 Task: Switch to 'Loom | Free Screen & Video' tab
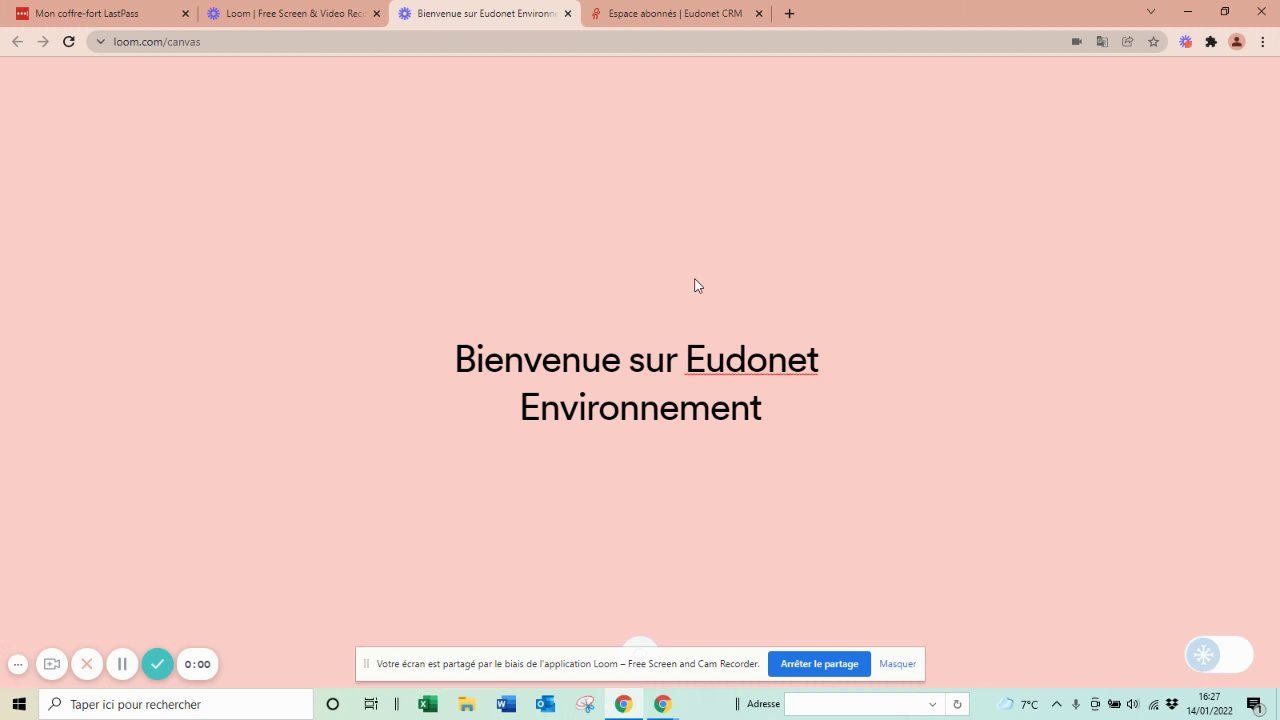[x=292, y=14]
